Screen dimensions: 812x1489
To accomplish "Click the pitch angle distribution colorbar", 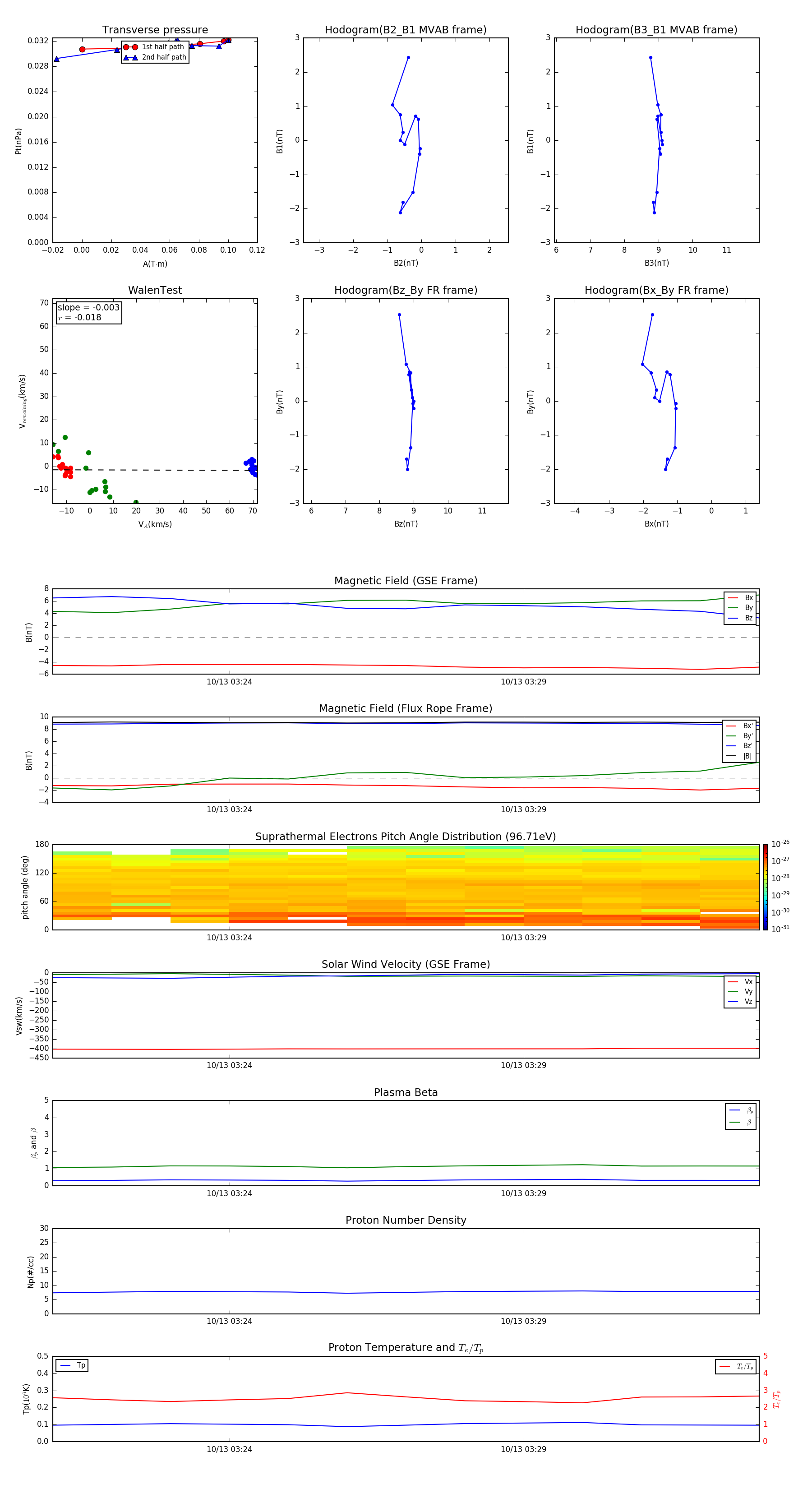I will [x=765, y=887].
